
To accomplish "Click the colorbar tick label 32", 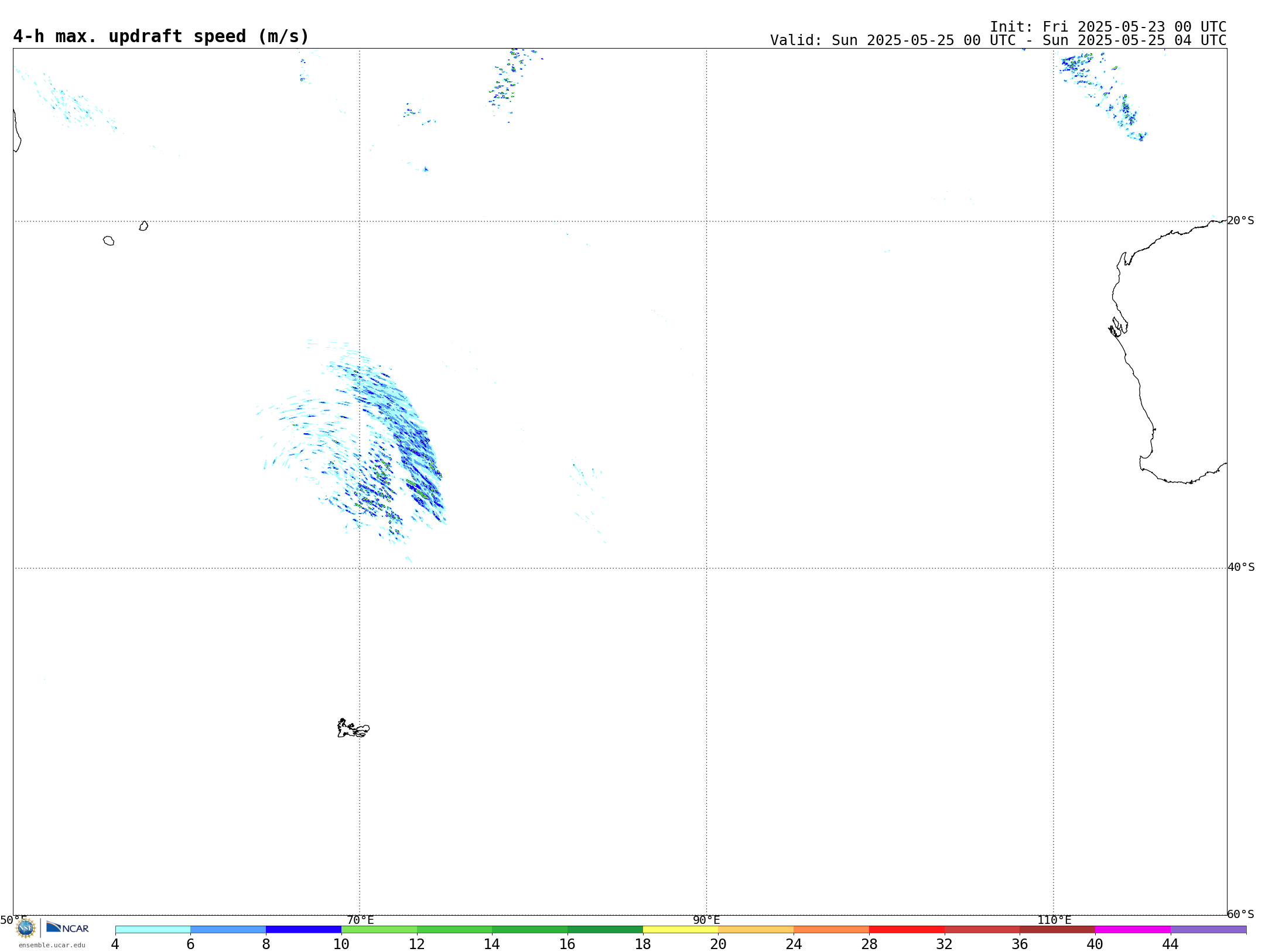I will pyautogui.click(x=945, y=944).
